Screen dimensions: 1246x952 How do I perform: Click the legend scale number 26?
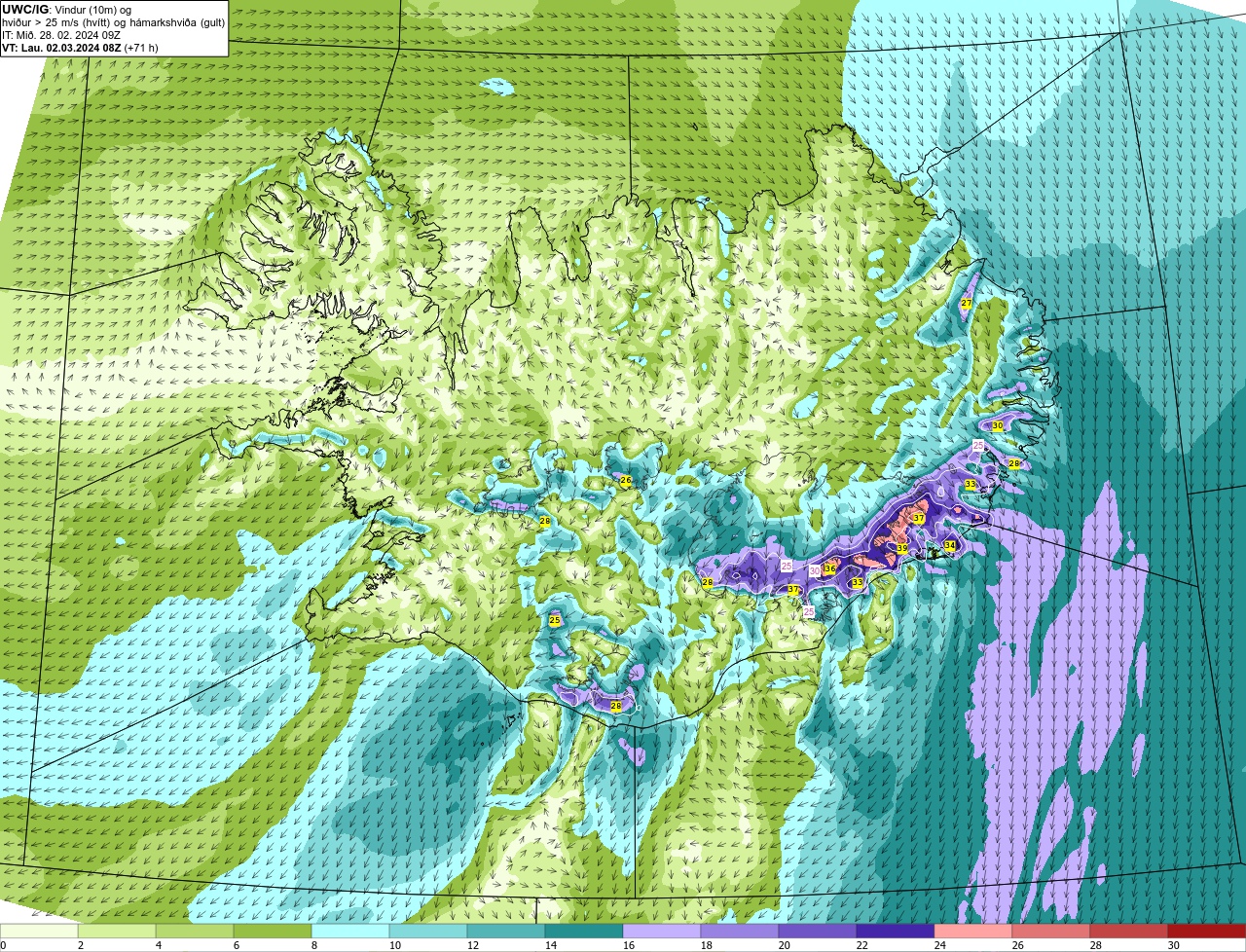tap(1017, 945)
